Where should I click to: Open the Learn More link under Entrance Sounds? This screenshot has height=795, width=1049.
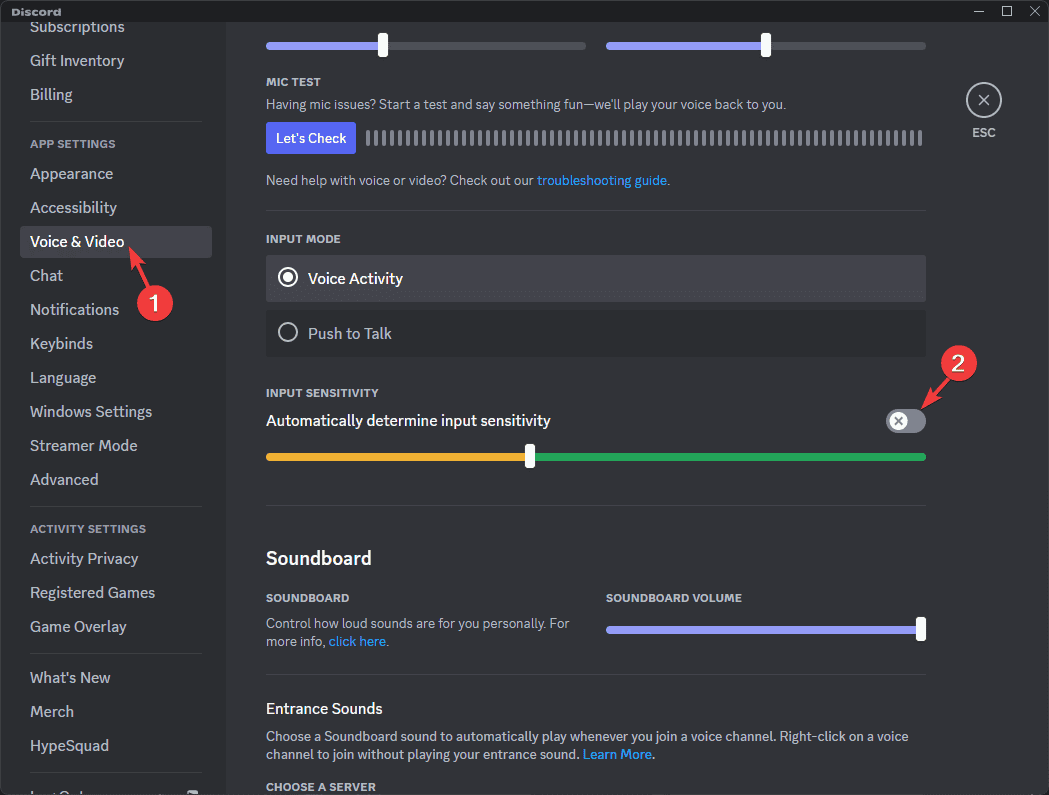pyautogui.click(x=617, y=754)
